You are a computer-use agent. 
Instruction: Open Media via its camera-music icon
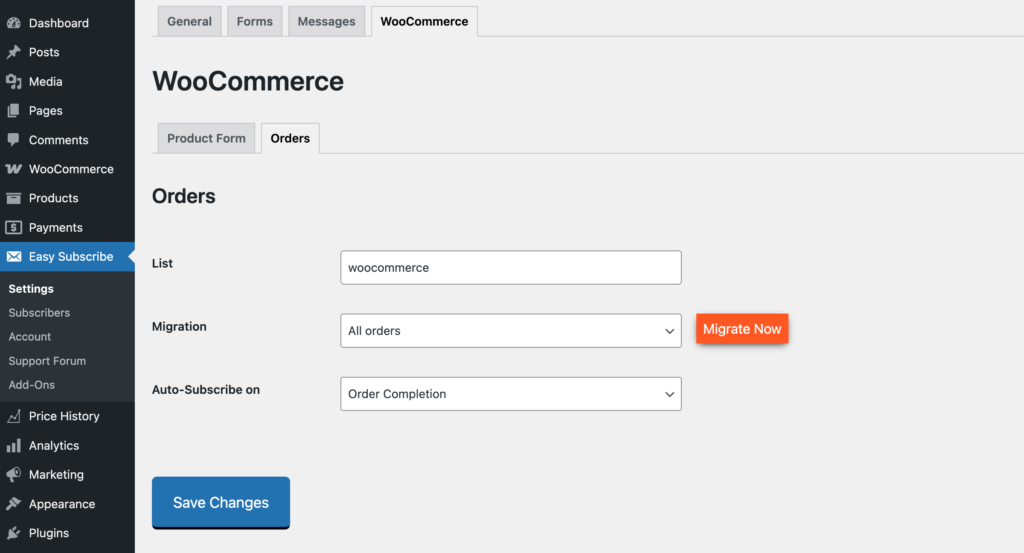(14, 82)
